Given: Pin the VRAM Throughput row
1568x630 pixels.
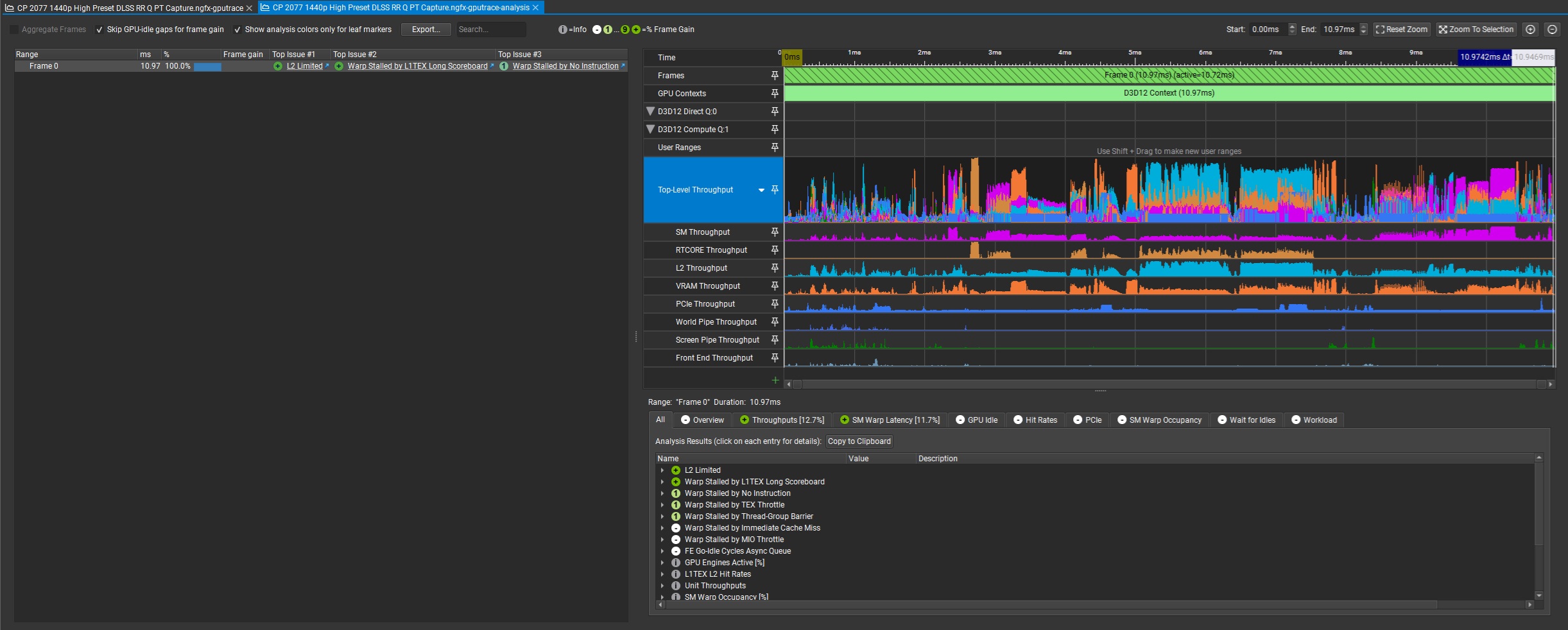Looking at the screenshot, I should 775,286.
